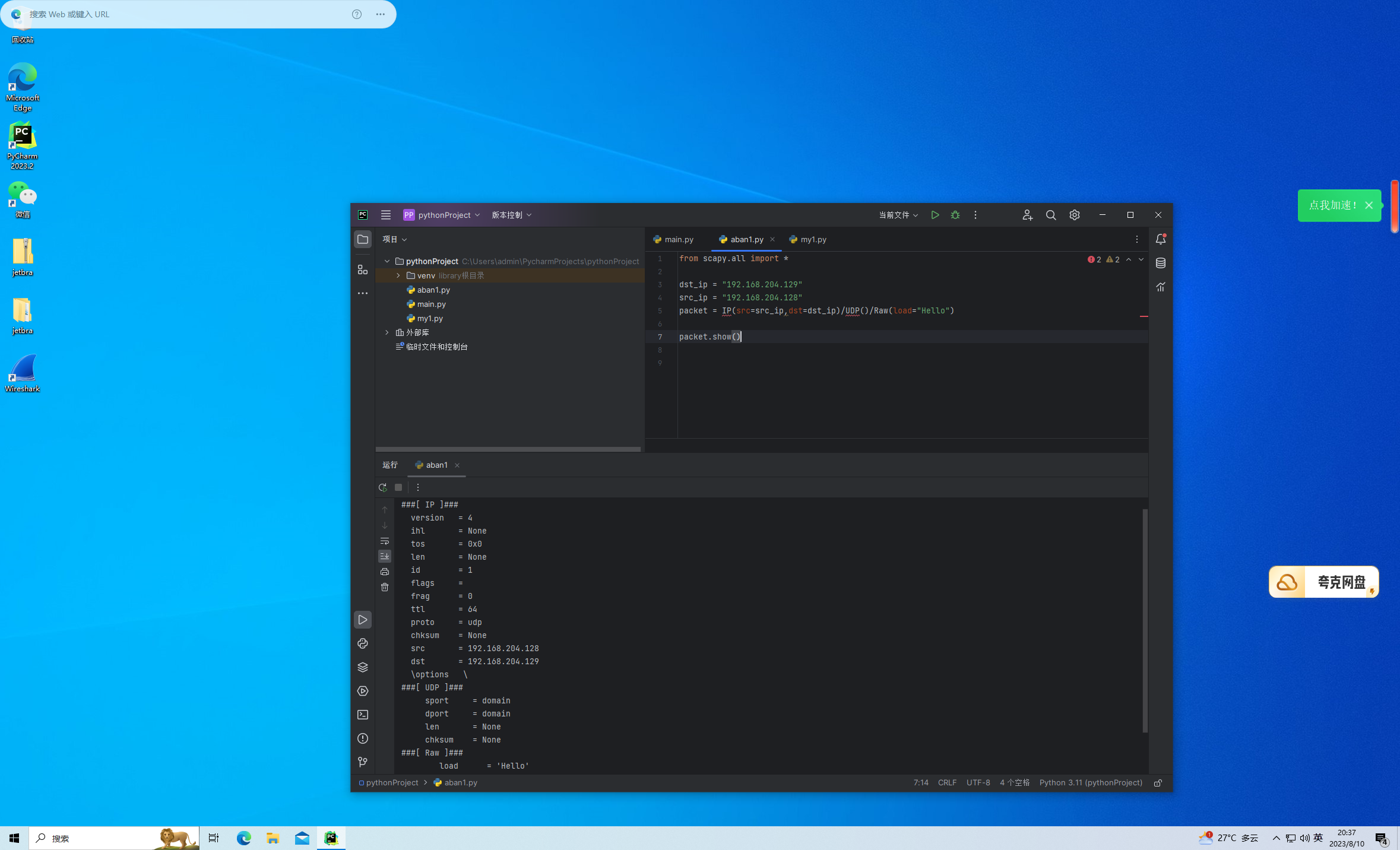Open the Git version control tool window
The image size is (1400, 850).
click(x=363, y=762)
